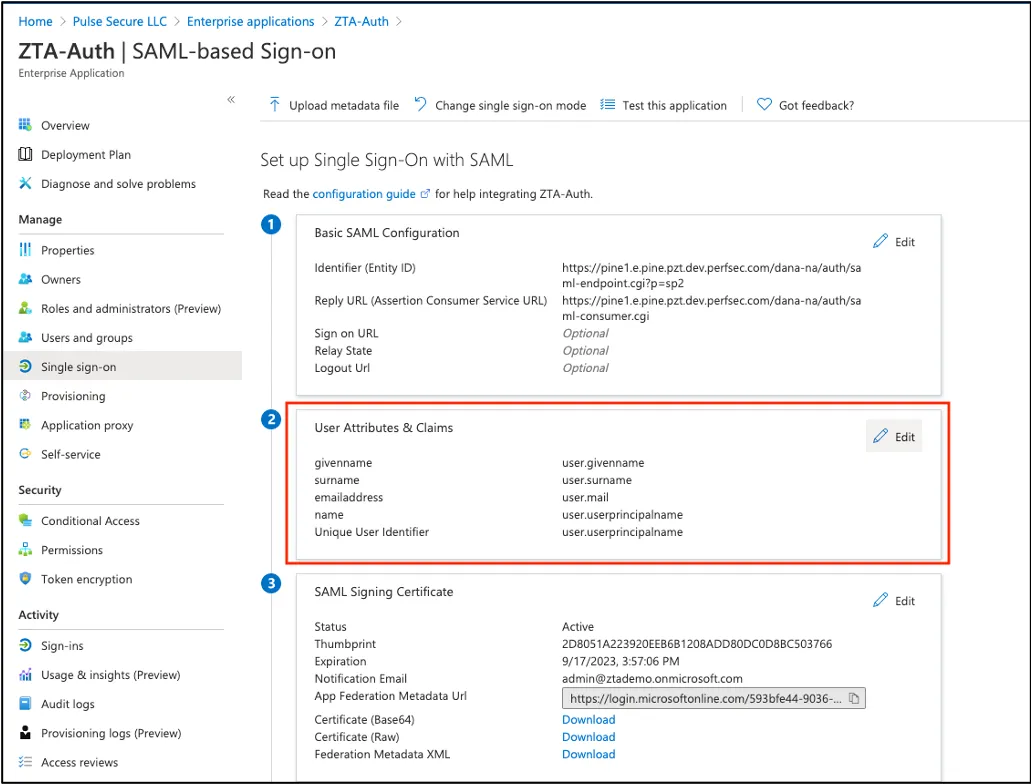Click the Roles and administrators icon

[25, 308]
